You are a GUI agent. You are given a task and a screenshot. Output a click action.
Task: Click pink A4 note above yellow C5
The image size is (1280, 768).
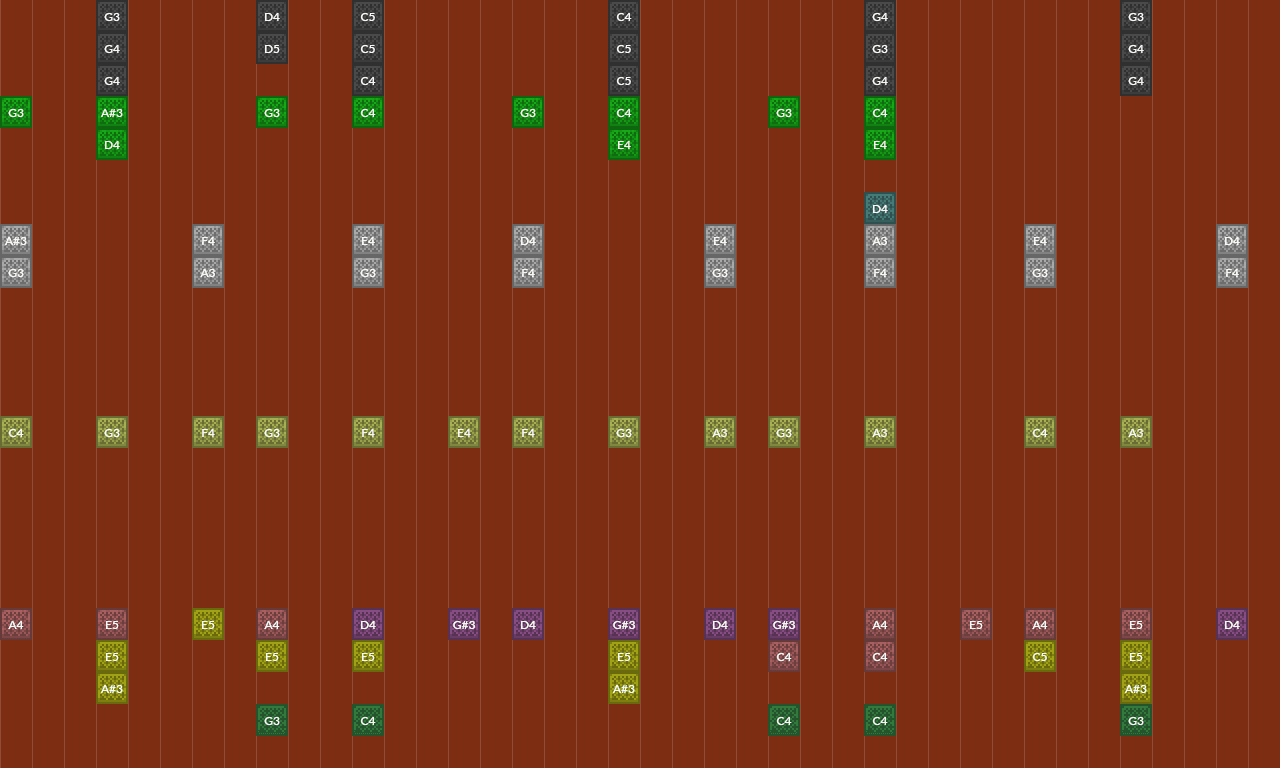pyautogui.click(x=1040, y=625)
